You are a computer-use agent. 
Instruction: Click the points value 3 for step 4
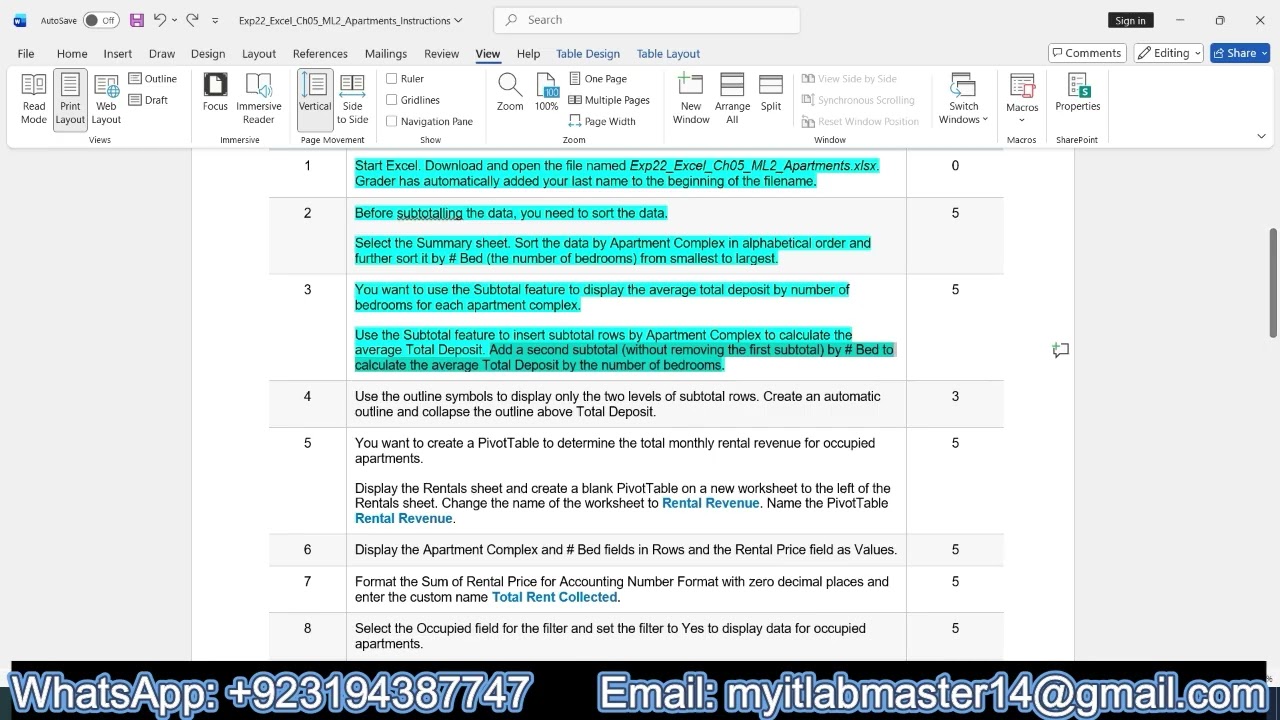955,396
